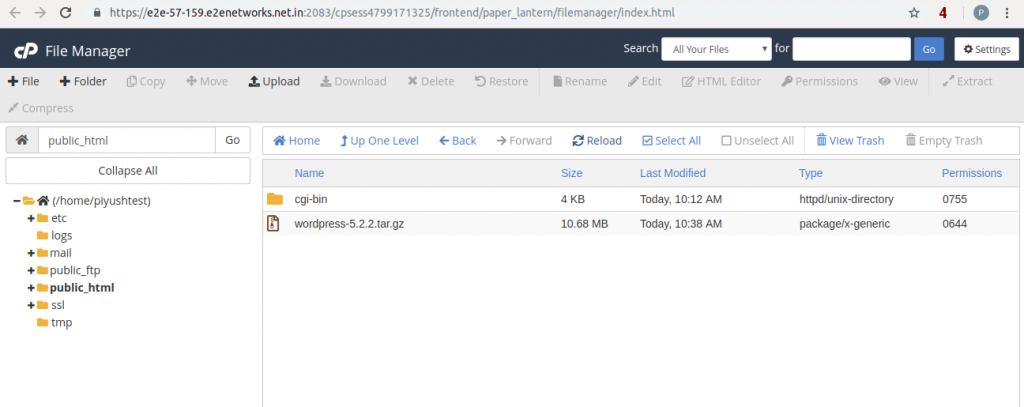Click browser reload button
Viewport: 1024px width, 407px height.
coord(65,12)
